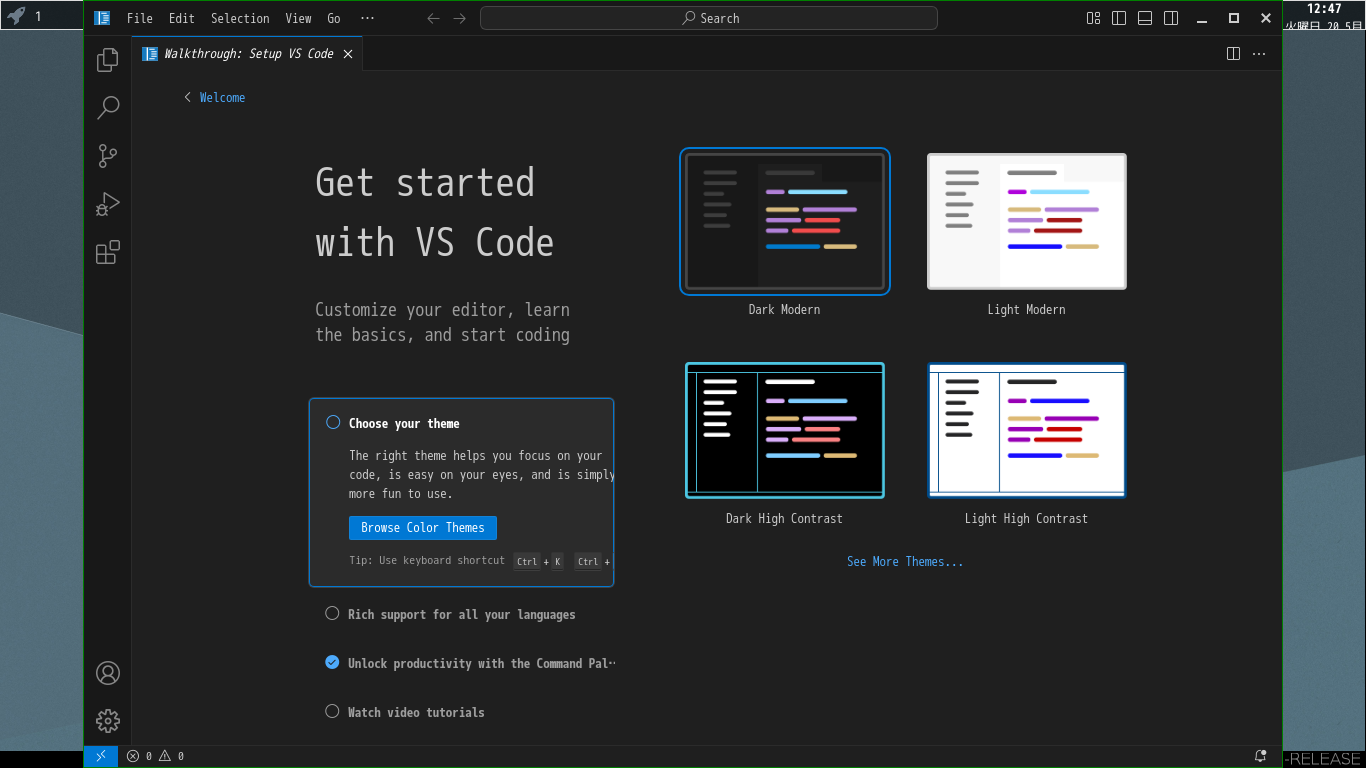Open the Extensions view

tap(108, 252)
